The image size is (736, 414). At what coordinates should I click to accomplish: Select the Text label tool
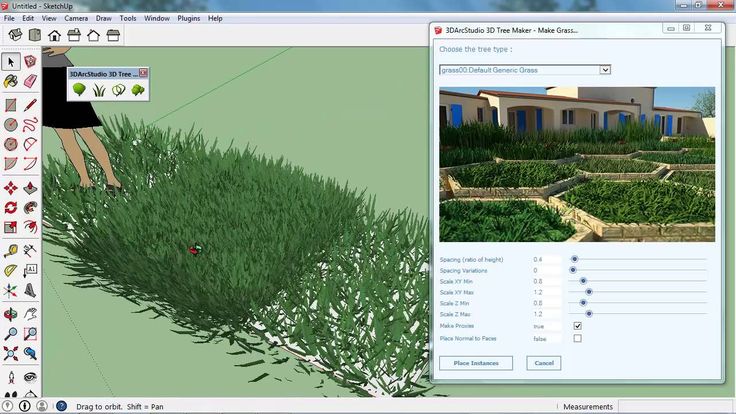[30, 271]
